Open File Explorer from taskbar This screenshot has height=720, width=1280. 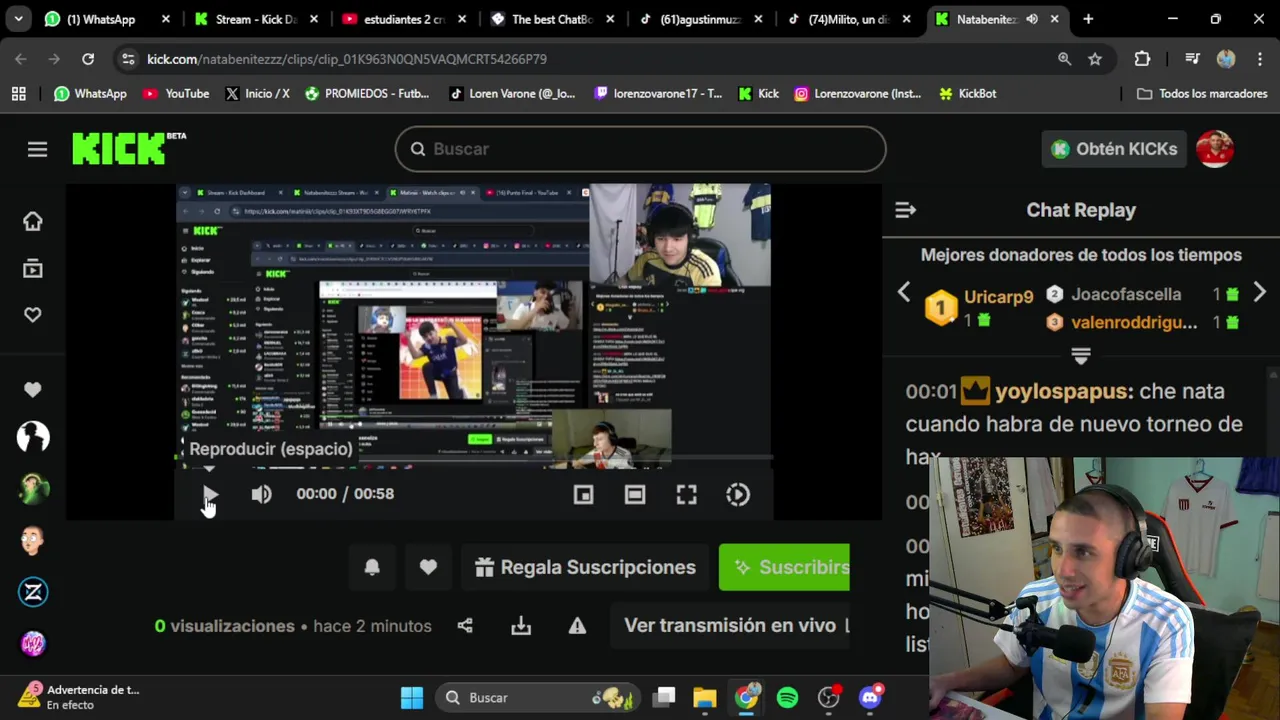(705, 697)
